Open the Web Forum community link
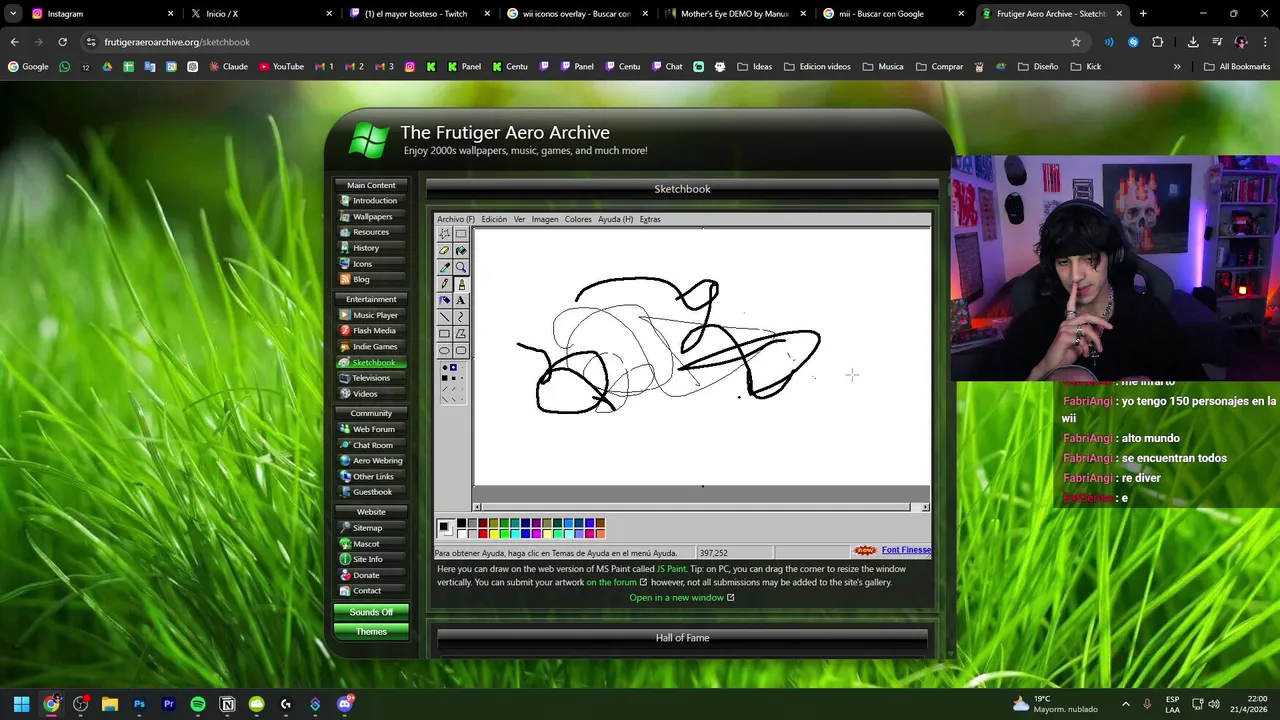This screenshot has height=720, width=1280. (x=371, y=429)
